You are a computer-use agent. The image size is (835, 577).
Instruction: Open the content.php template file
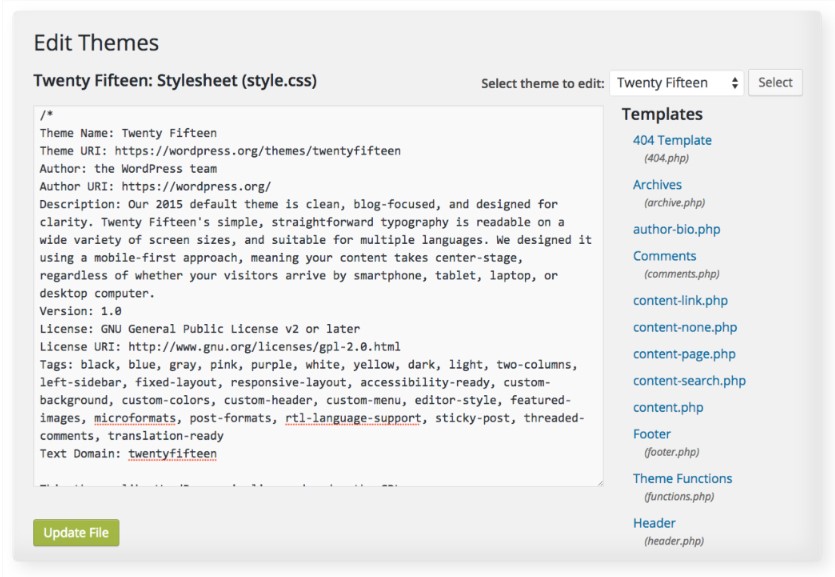[668, 407]
